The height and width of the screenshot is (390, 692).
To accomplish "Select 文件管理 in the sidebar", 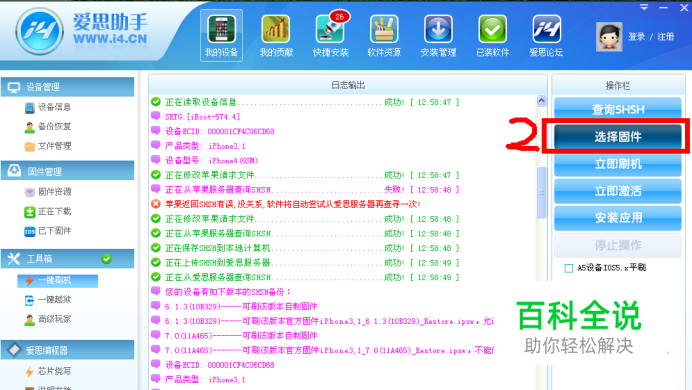I will [x=48, y=146].
